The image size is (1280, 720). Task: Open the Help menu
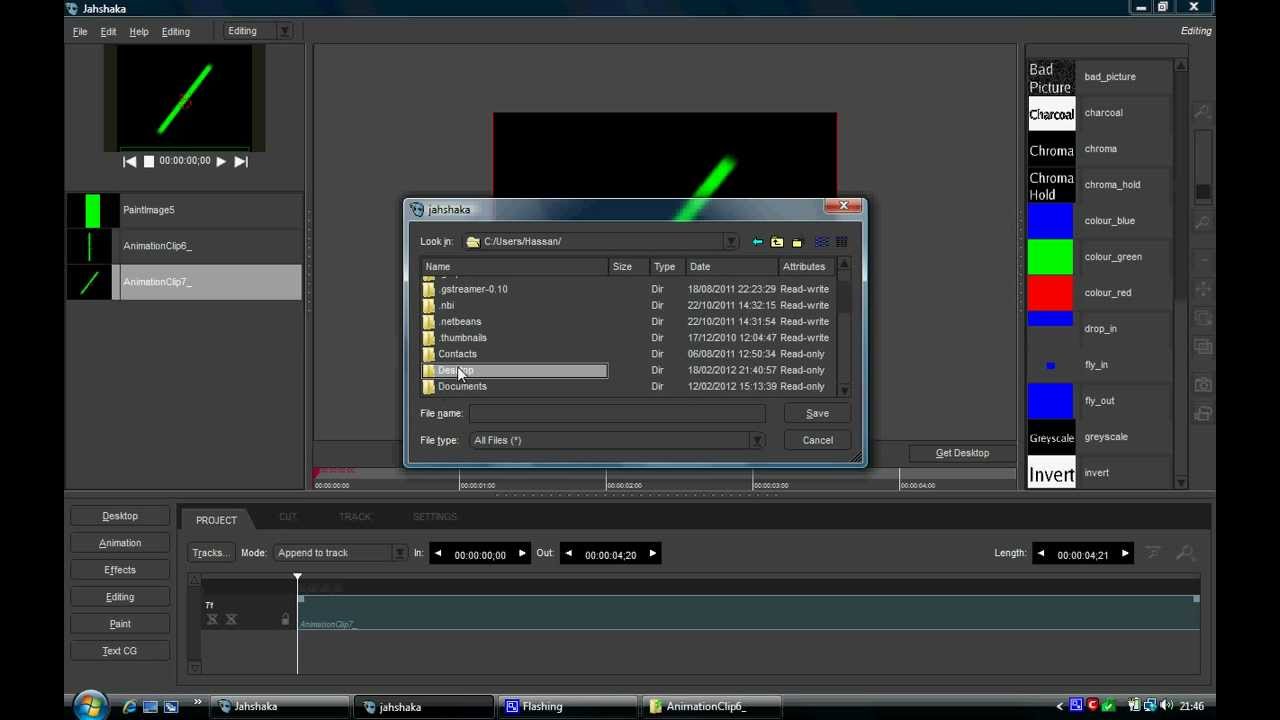[139, 31]
